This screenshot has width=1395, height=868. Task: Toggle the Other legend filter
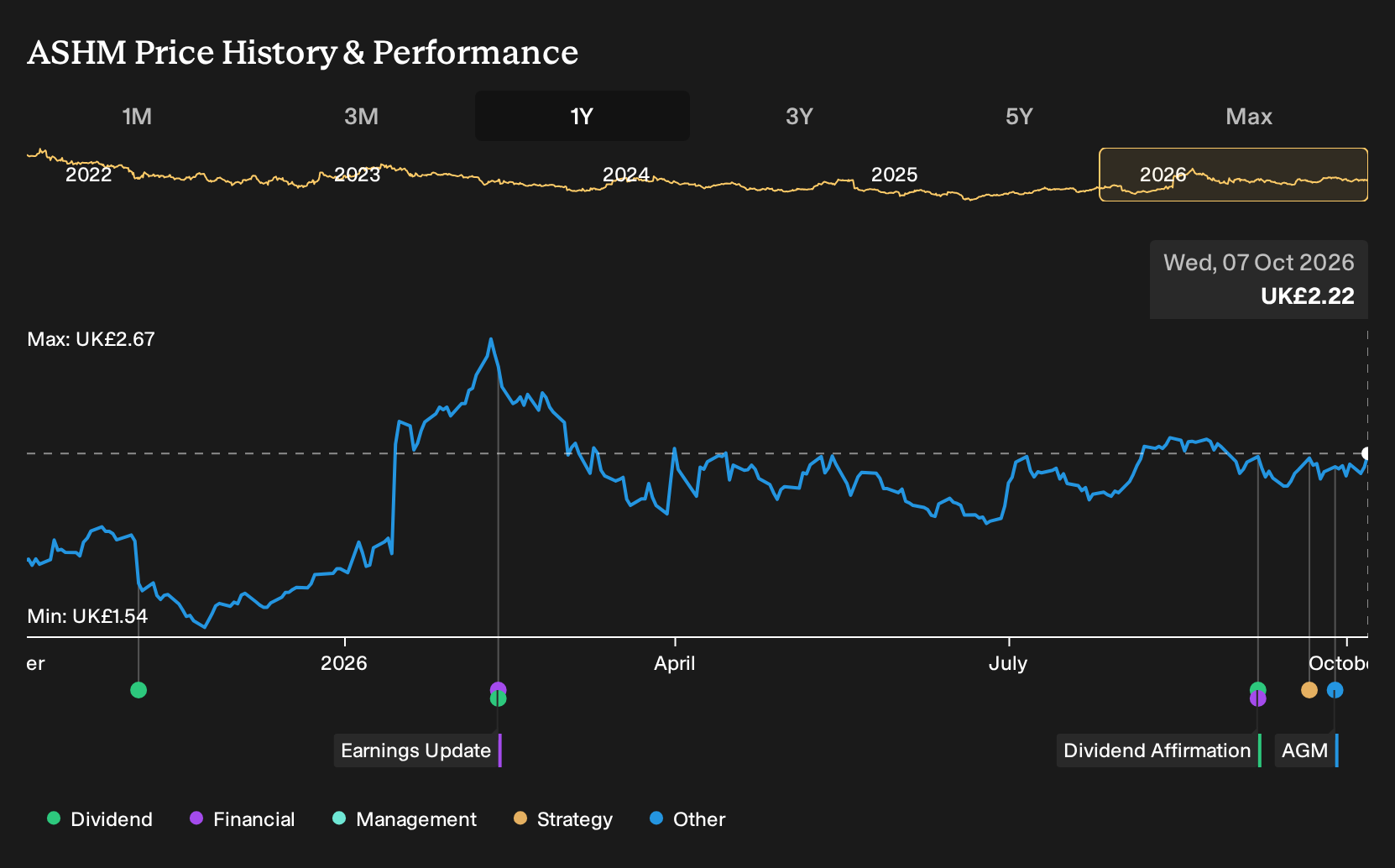point(687,819)
